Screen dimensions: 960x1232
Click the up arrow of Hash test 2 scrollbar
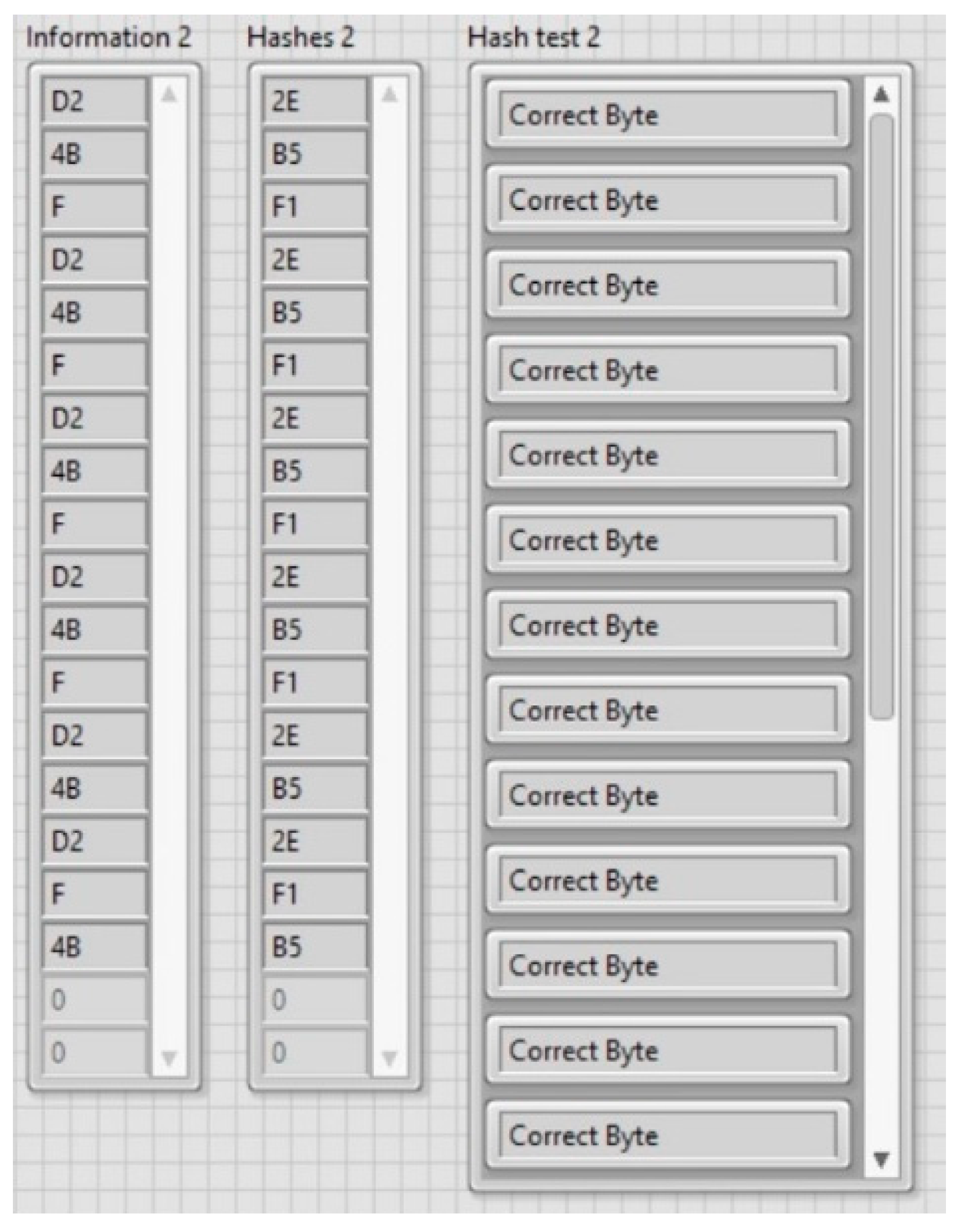click(x=881, y=94)
